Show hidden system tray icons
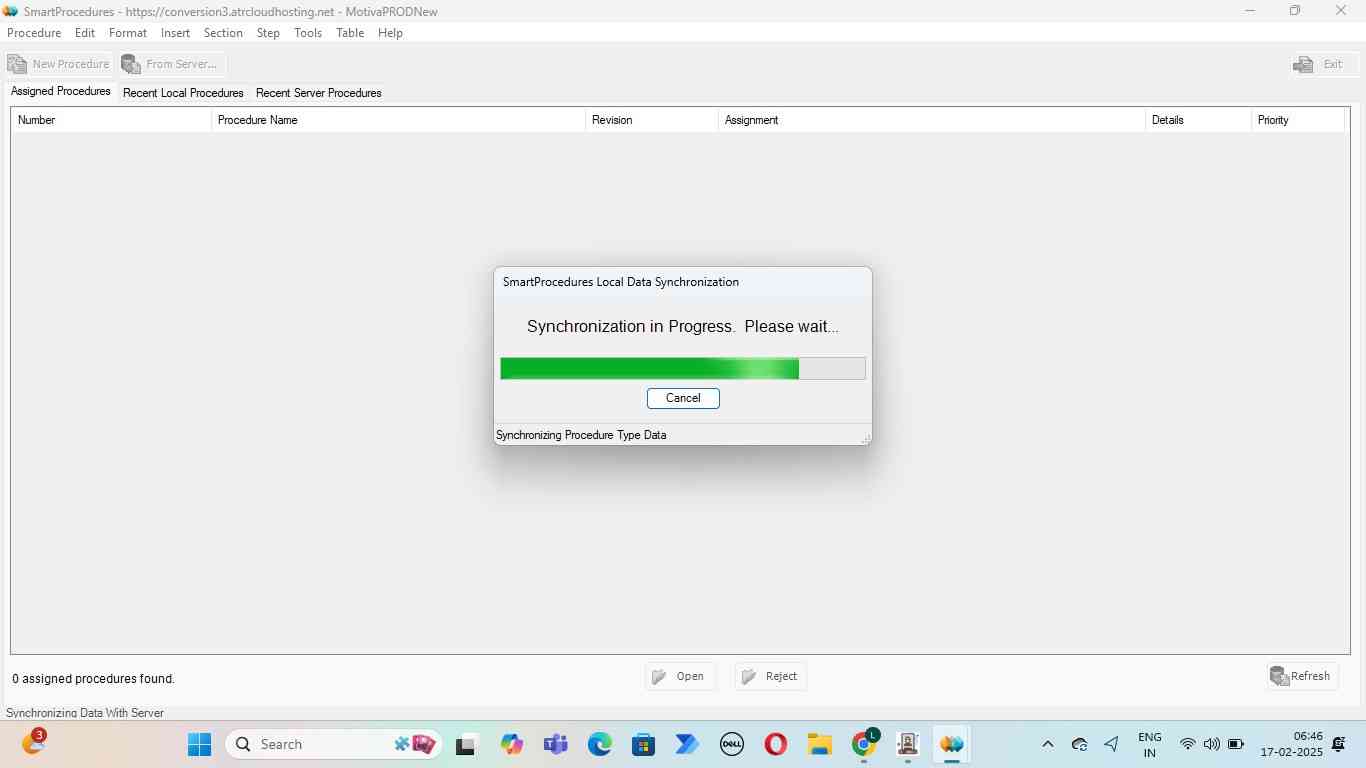 click(x=1048, y=744)
